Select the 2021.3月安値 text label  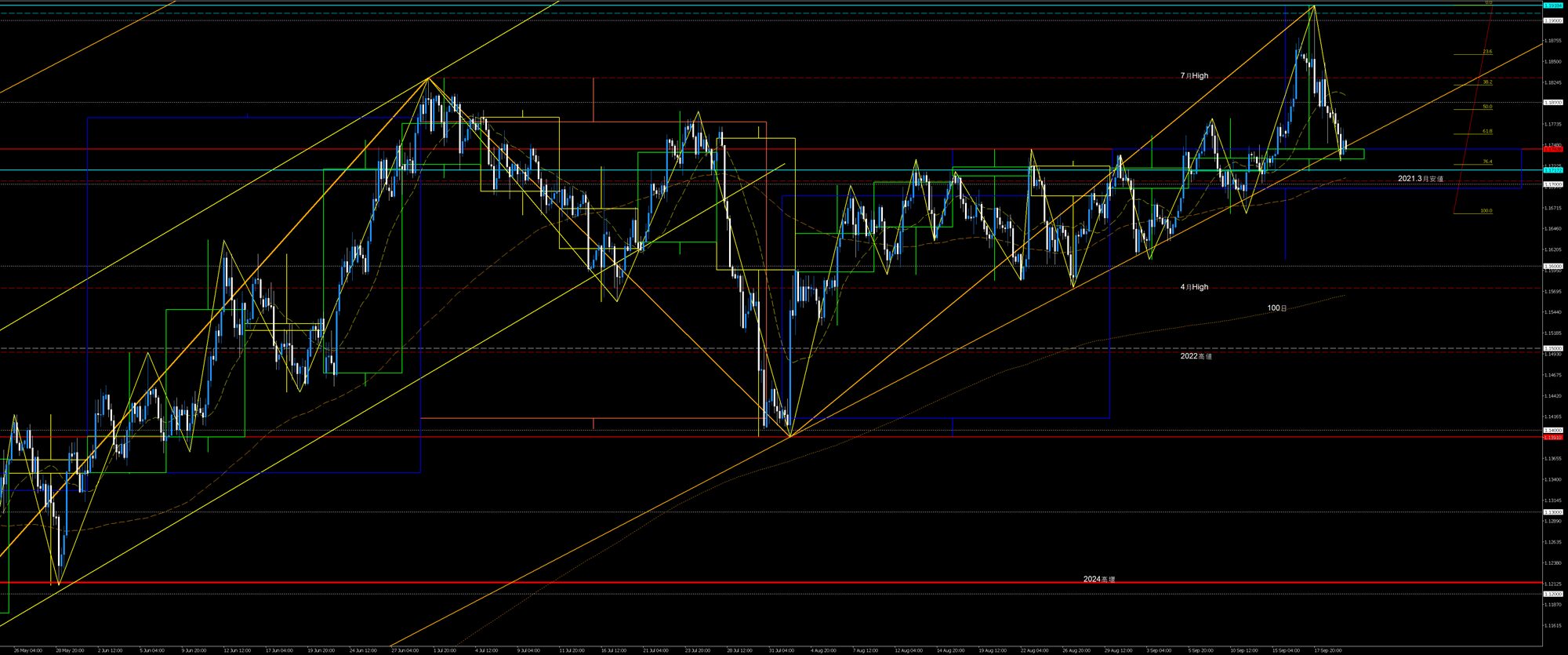click(x=1420, y=179)
